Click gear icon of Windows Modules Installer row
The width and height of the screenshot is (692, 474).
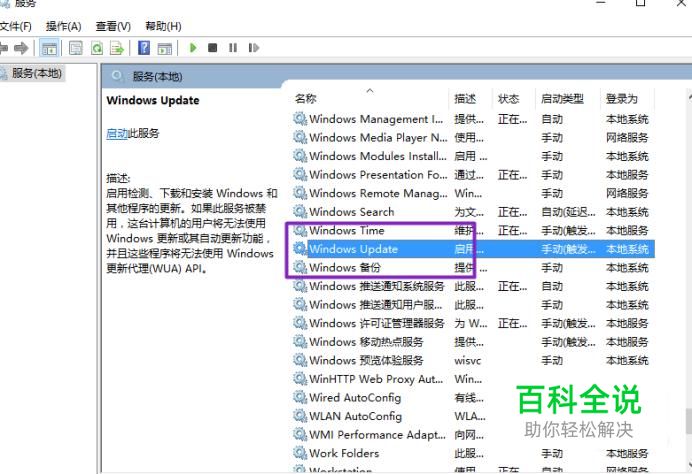click(300, 156)
